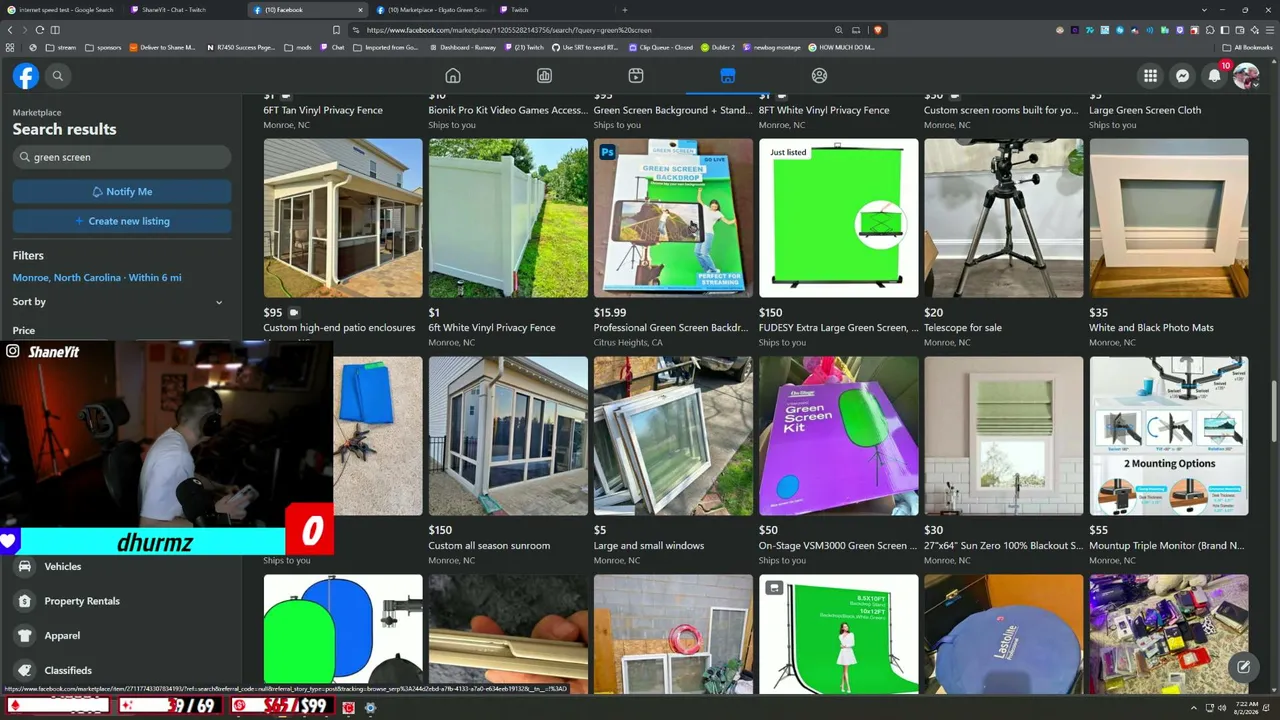Click the Vehicles category car icon
Viewport: 1280px width, 720px height.
25,567
